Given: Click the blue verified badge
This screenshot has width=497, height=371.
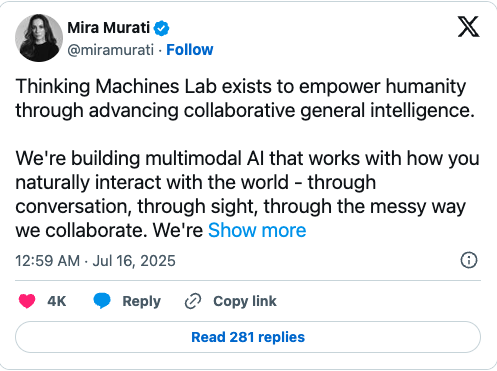Looking at the screenshot, I should click(161, 28).
